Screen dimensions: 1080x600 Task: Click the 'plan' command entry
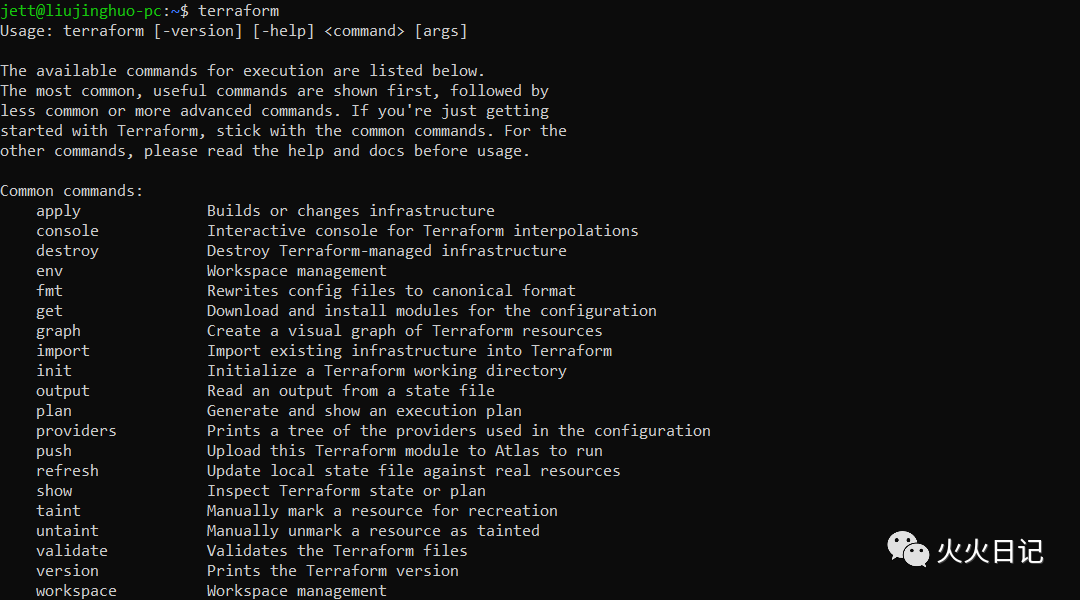(x=54, y=411)
